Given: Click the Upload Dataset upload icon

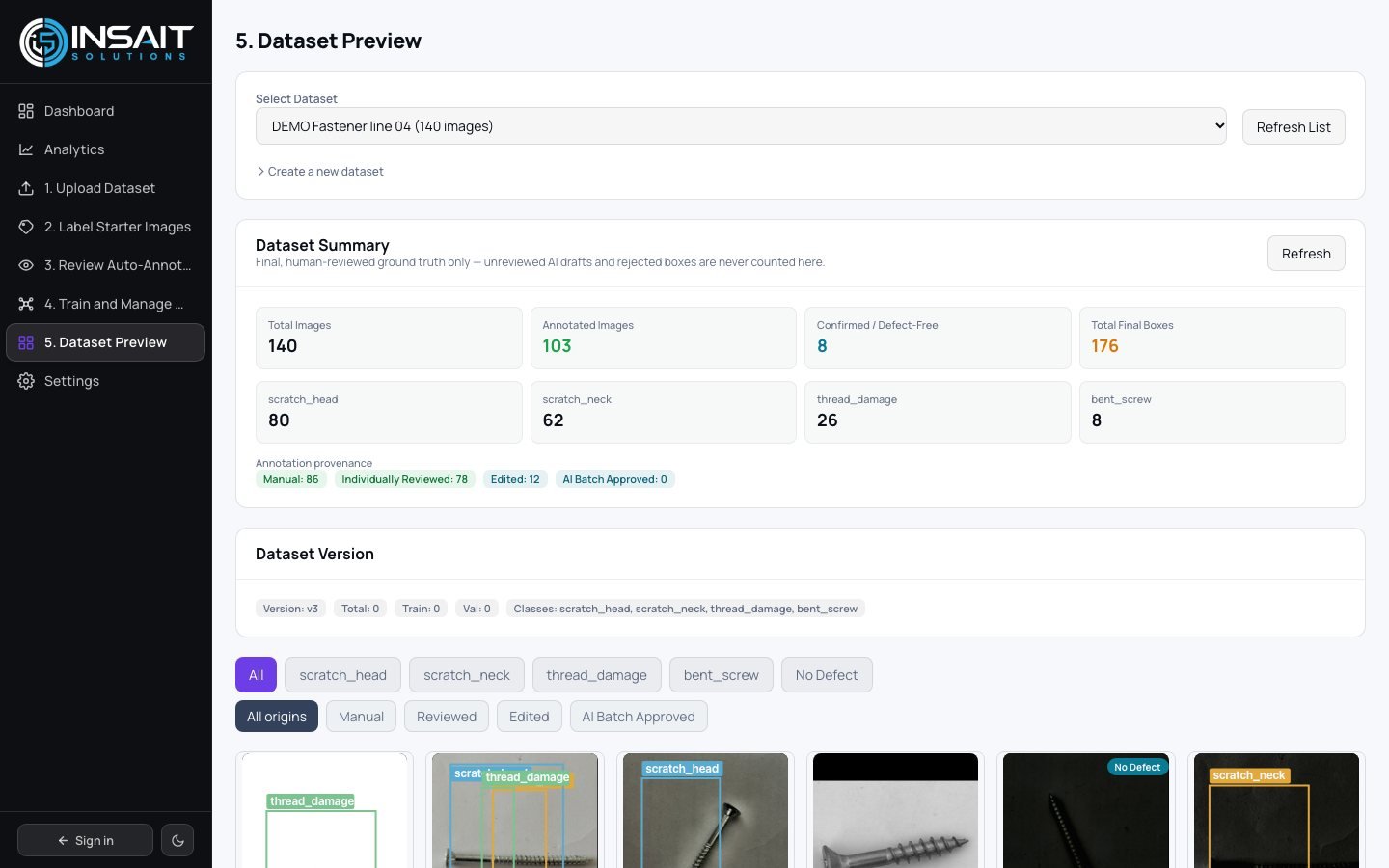Looking at the screenshot, I should [x=26, y=188].
